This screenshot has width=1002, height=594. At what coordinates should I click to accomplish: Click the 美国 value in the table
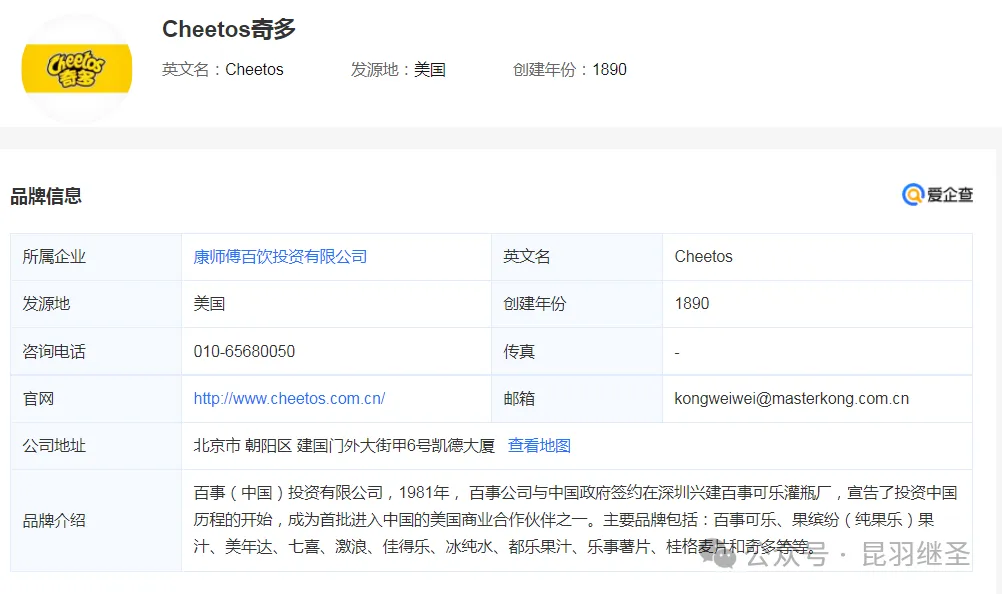click(x=209, y=304)
